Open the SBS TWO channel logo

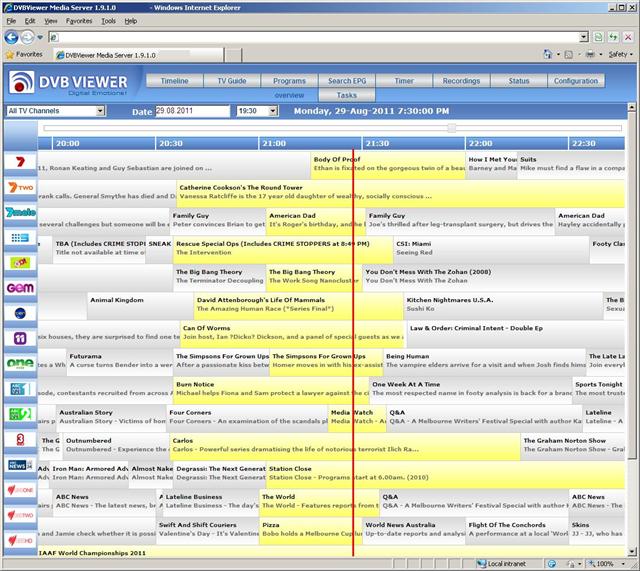click(x=20, y=515)
